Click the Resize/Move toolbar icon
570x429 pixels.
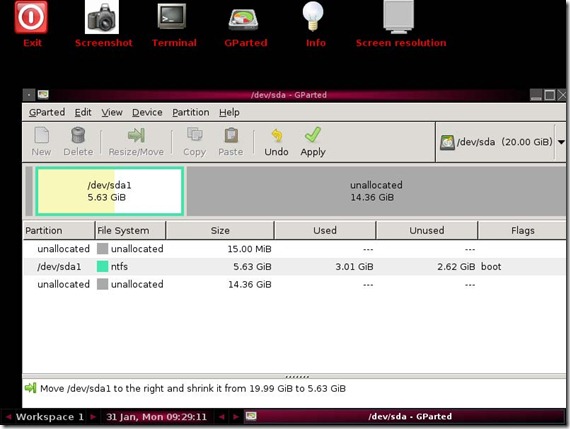coord(136,135)
